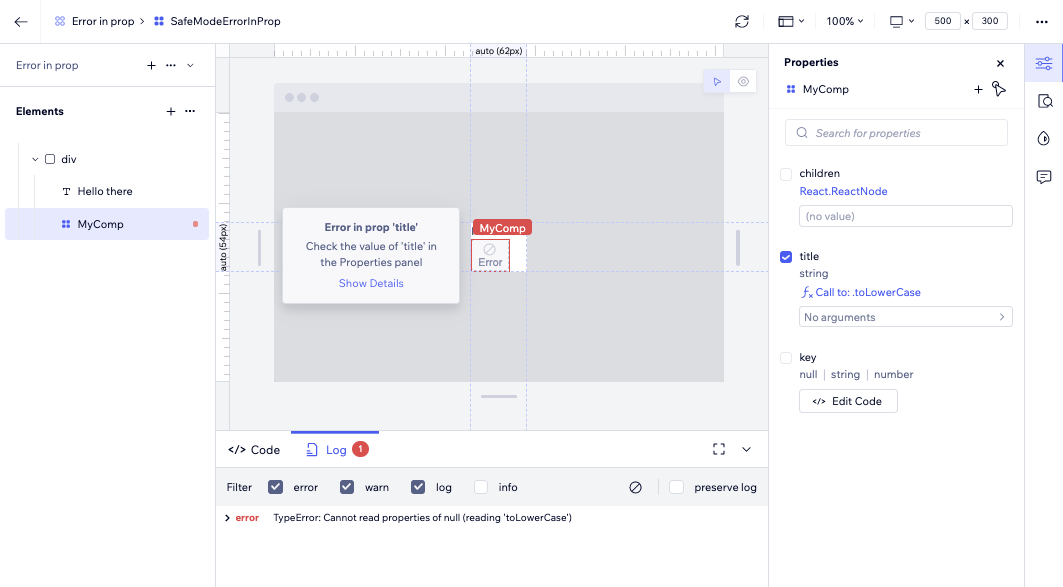
Task: Select the Hello there text element
Action: click(x=107, y=192)
